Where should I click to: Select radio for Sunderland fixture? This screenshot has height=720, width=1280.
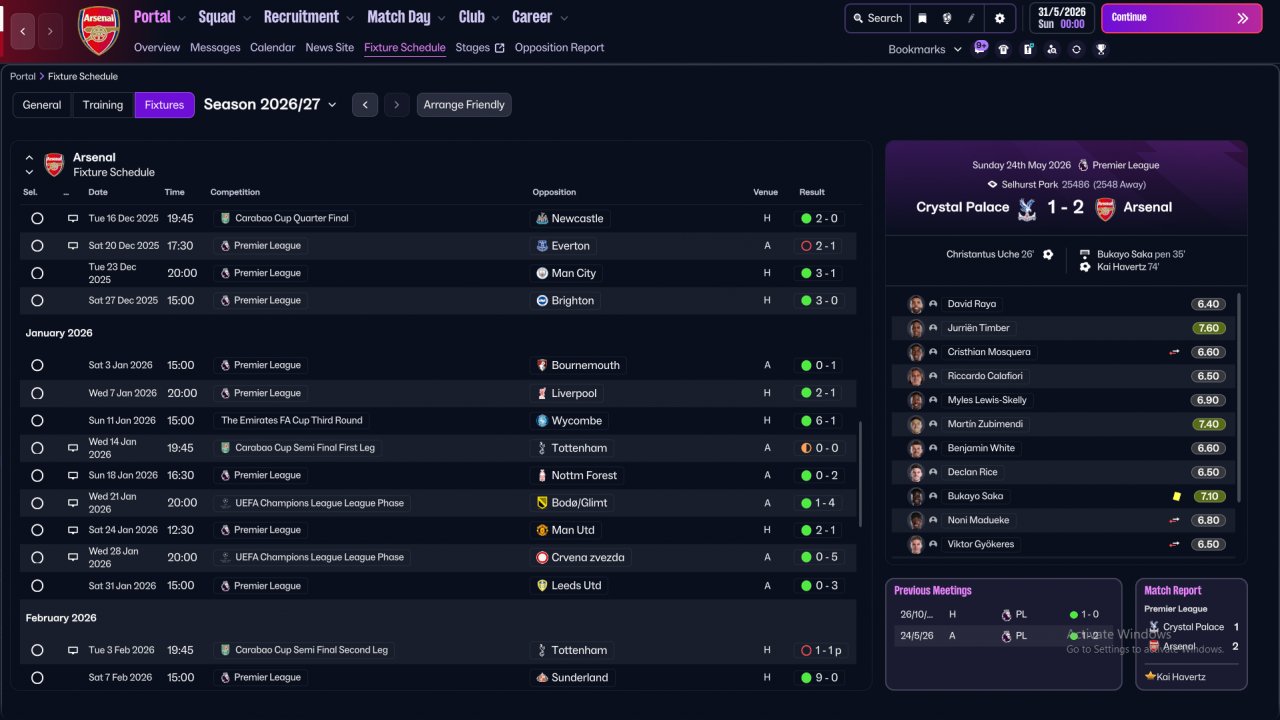(37, 678)
